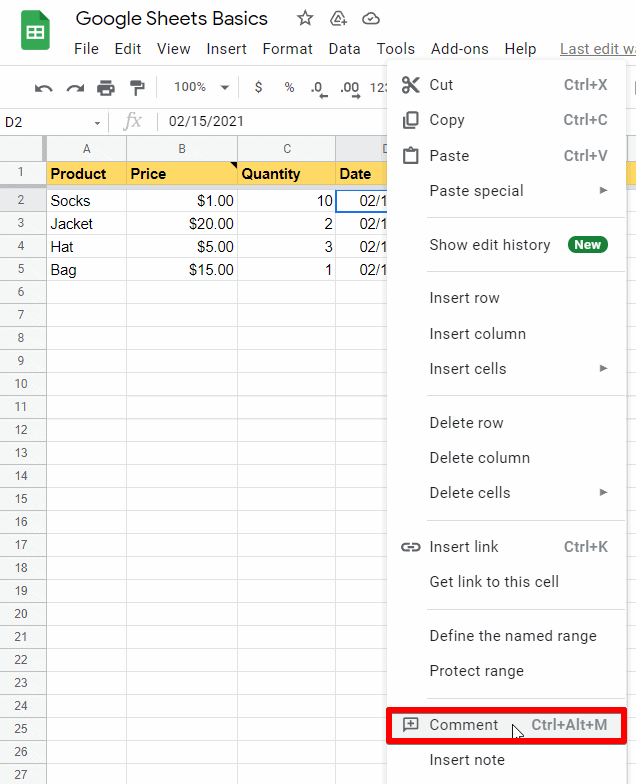Viewport: 636px width, 784px height.
Task: Click the chain link icon for Insert link
Action: [x=410, y=547]
